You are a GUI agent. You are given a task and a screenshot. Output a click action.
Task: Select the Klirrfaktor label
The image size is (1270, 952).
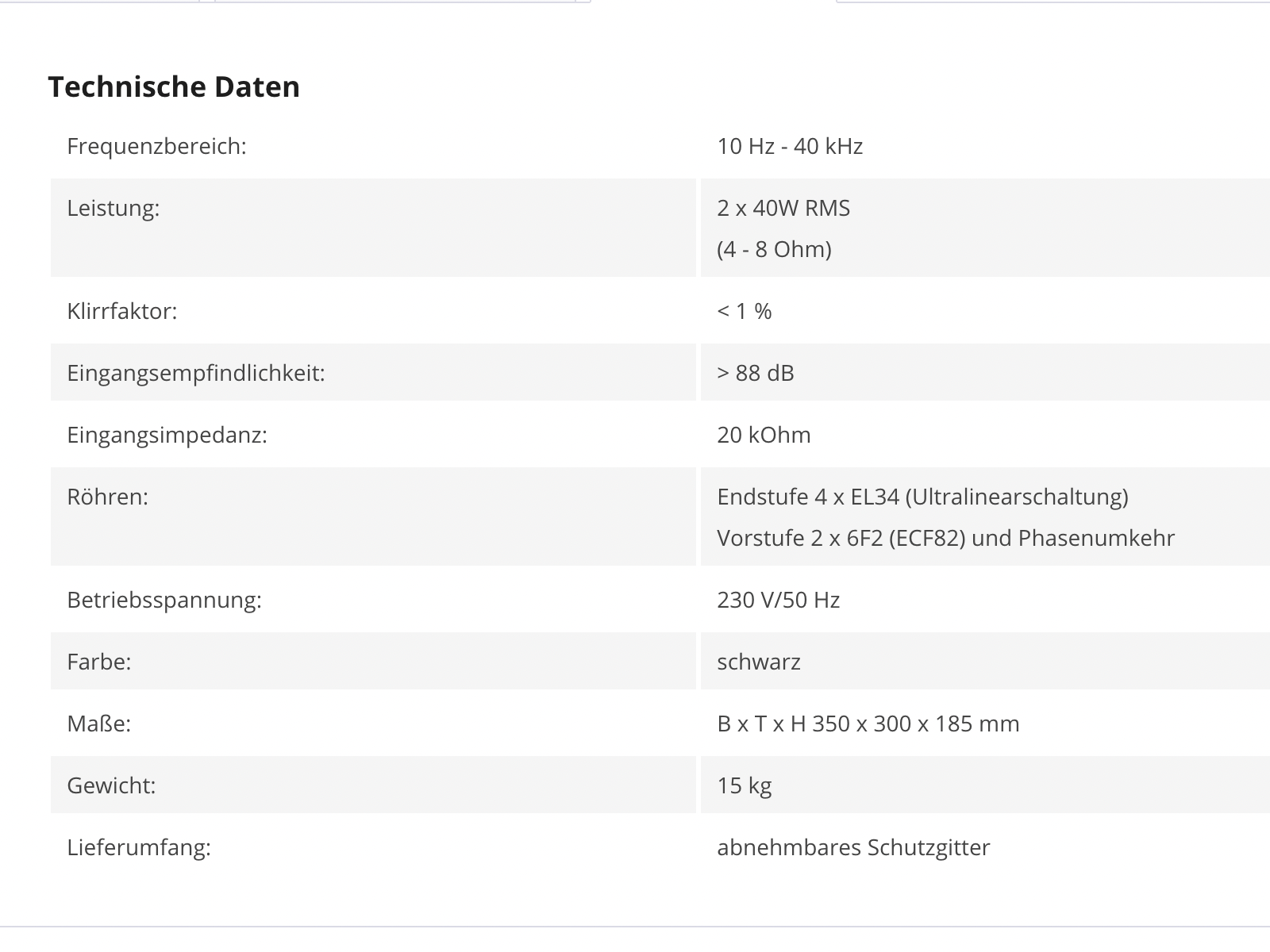122,312
